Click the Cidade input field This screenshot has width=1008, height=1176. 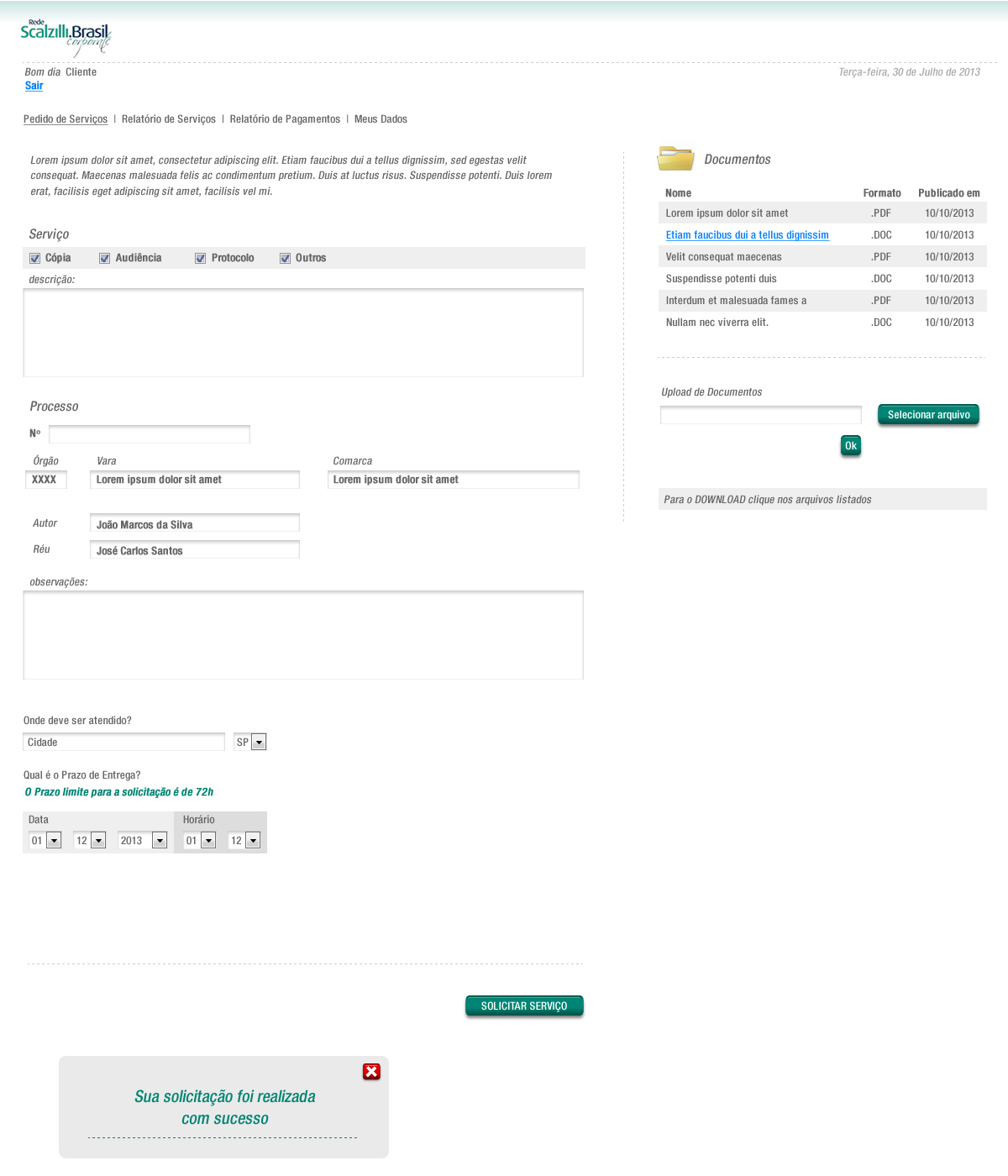123,743
